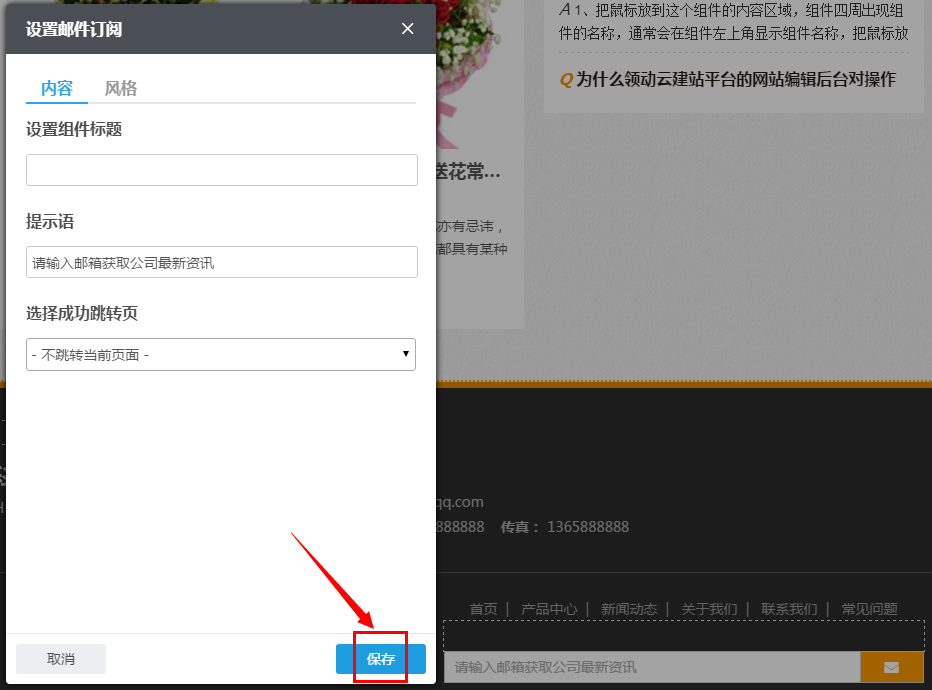Click the 请输入邮箱获取公司最新资讯 subscription box
Screen dimensions: 932x690
click(x=655, y=666)
